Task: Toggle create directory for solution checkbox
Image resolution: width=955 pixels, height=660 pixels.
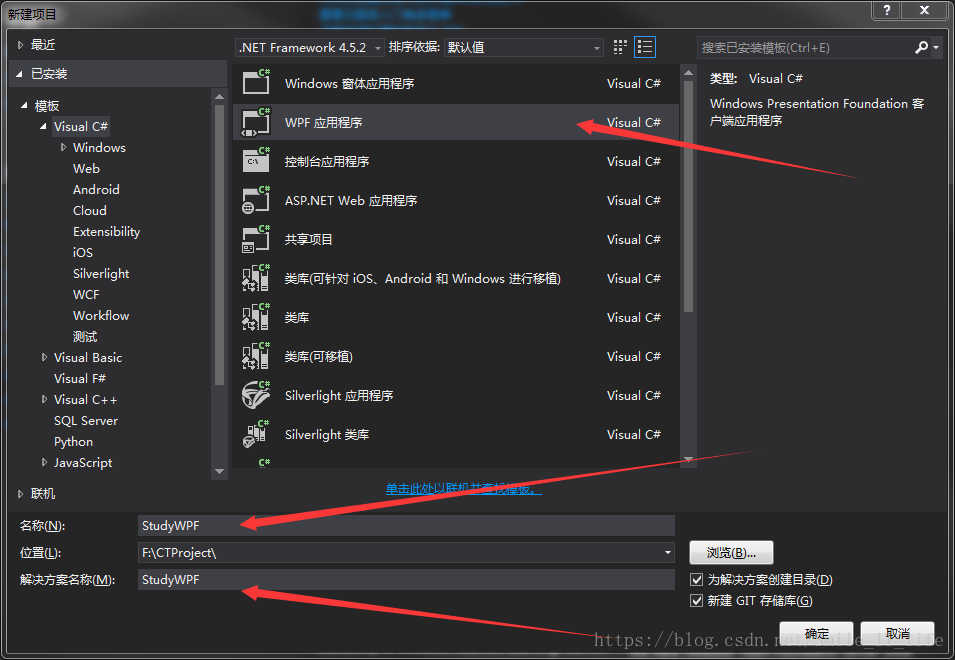Action: [697, 579]
